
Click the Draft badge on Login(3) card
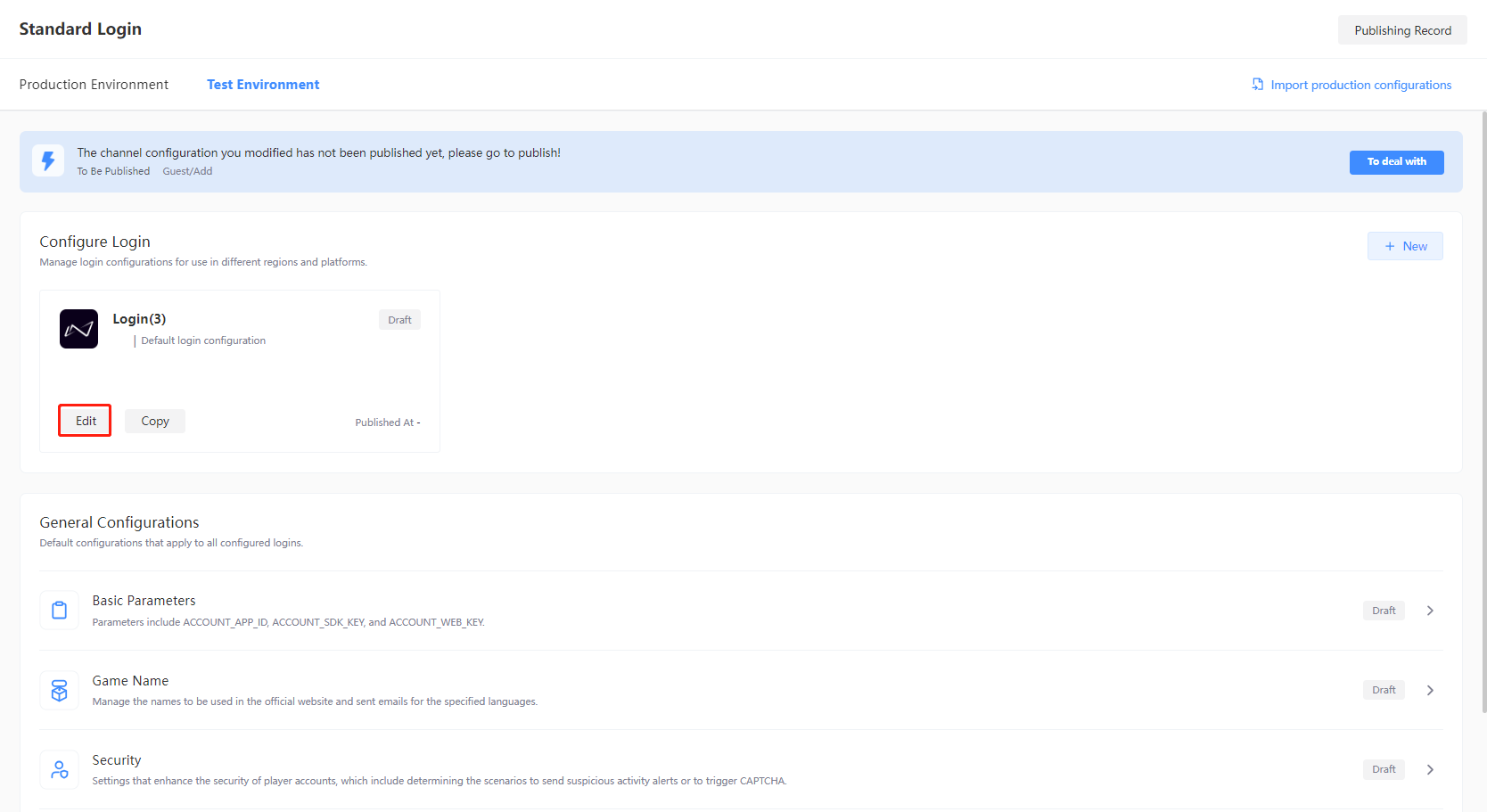pyautogui.click(x=399, y=320)
